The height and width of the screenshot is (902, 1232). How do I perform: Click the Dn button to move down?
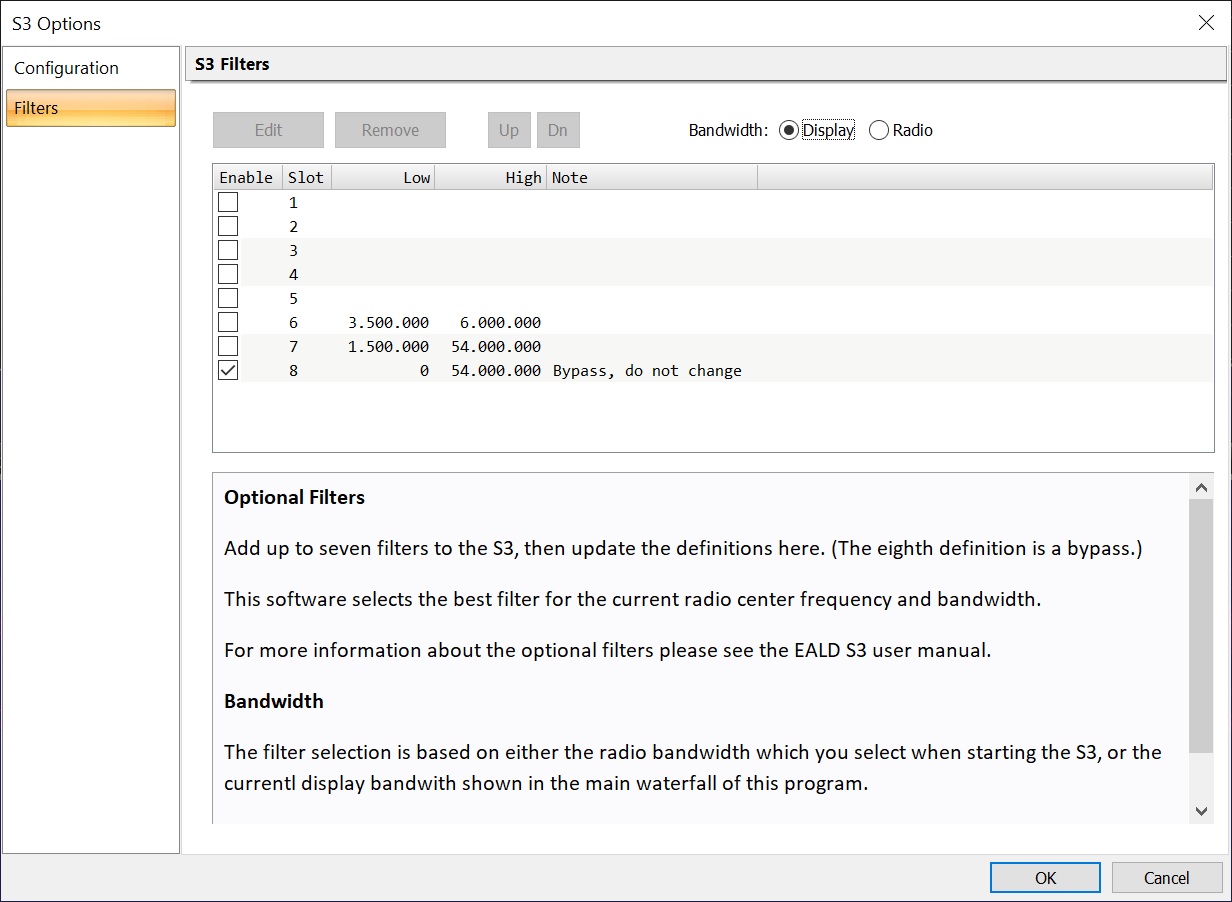(558, 130)
